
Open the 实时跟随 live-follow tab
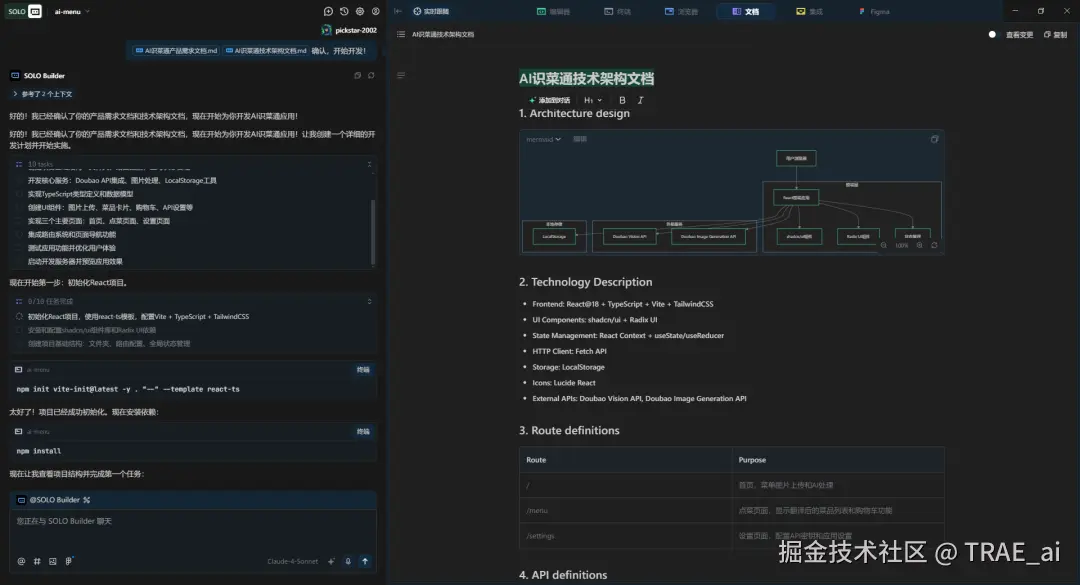(x=431, y=11)
